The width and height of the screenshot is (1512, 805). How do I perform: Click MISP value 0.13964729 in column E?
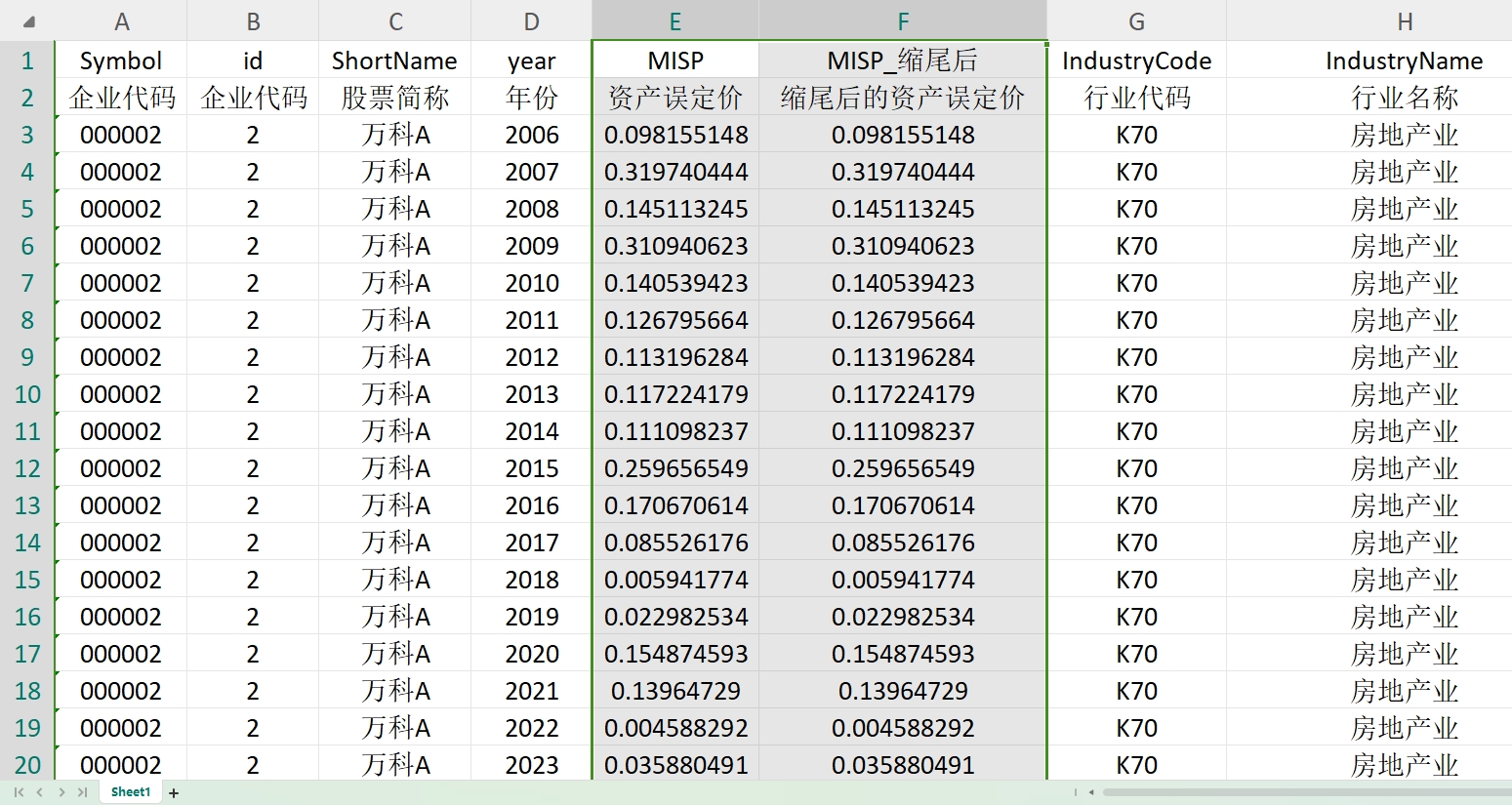click(675, 691)
